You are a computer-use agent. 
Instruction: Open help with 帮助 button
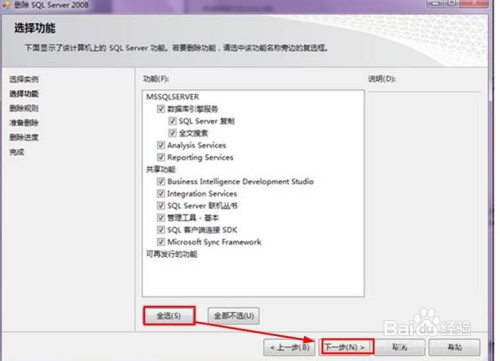click(455, 347)
